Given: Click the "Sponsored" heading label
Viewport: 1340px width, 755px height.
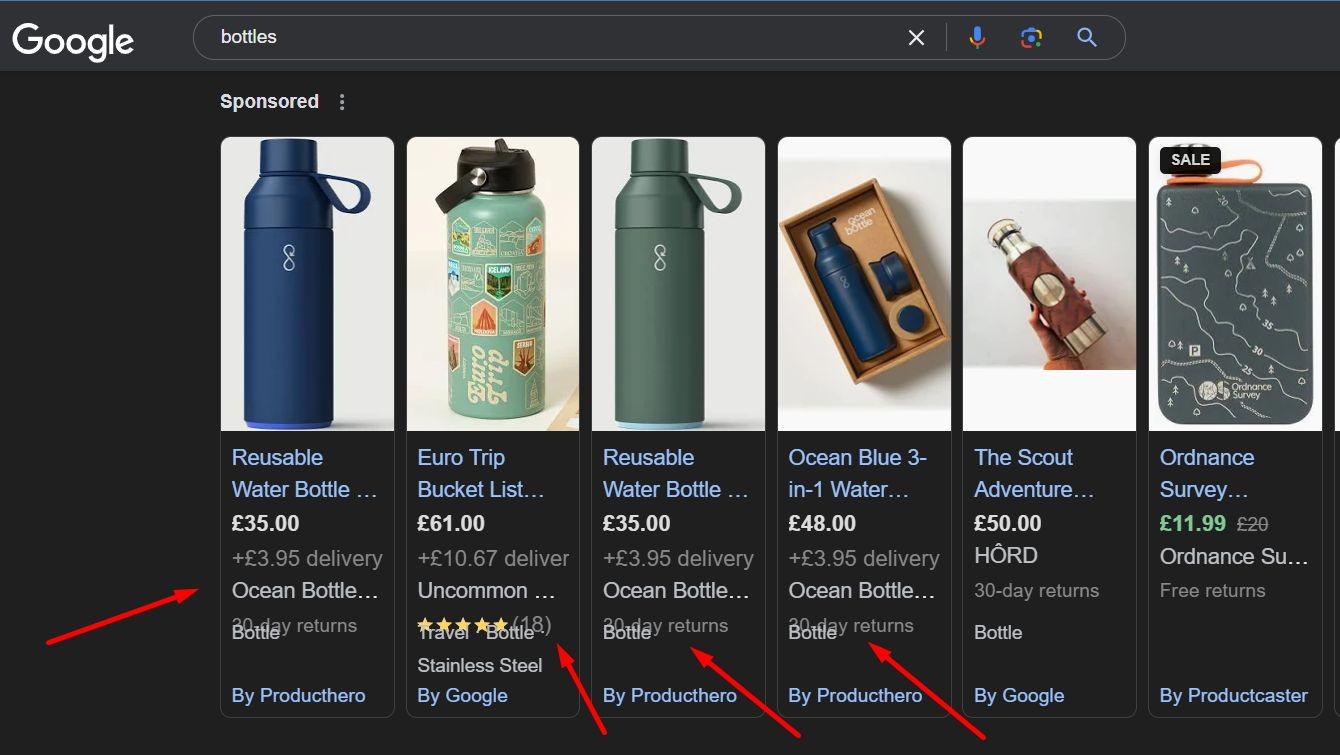Looking at the screenshot, I should 269,101.
